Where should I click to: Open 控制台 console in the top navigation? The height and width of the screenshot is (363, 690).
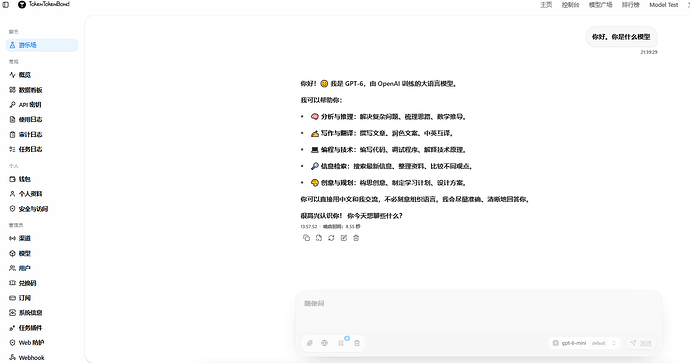click(570, 5)
